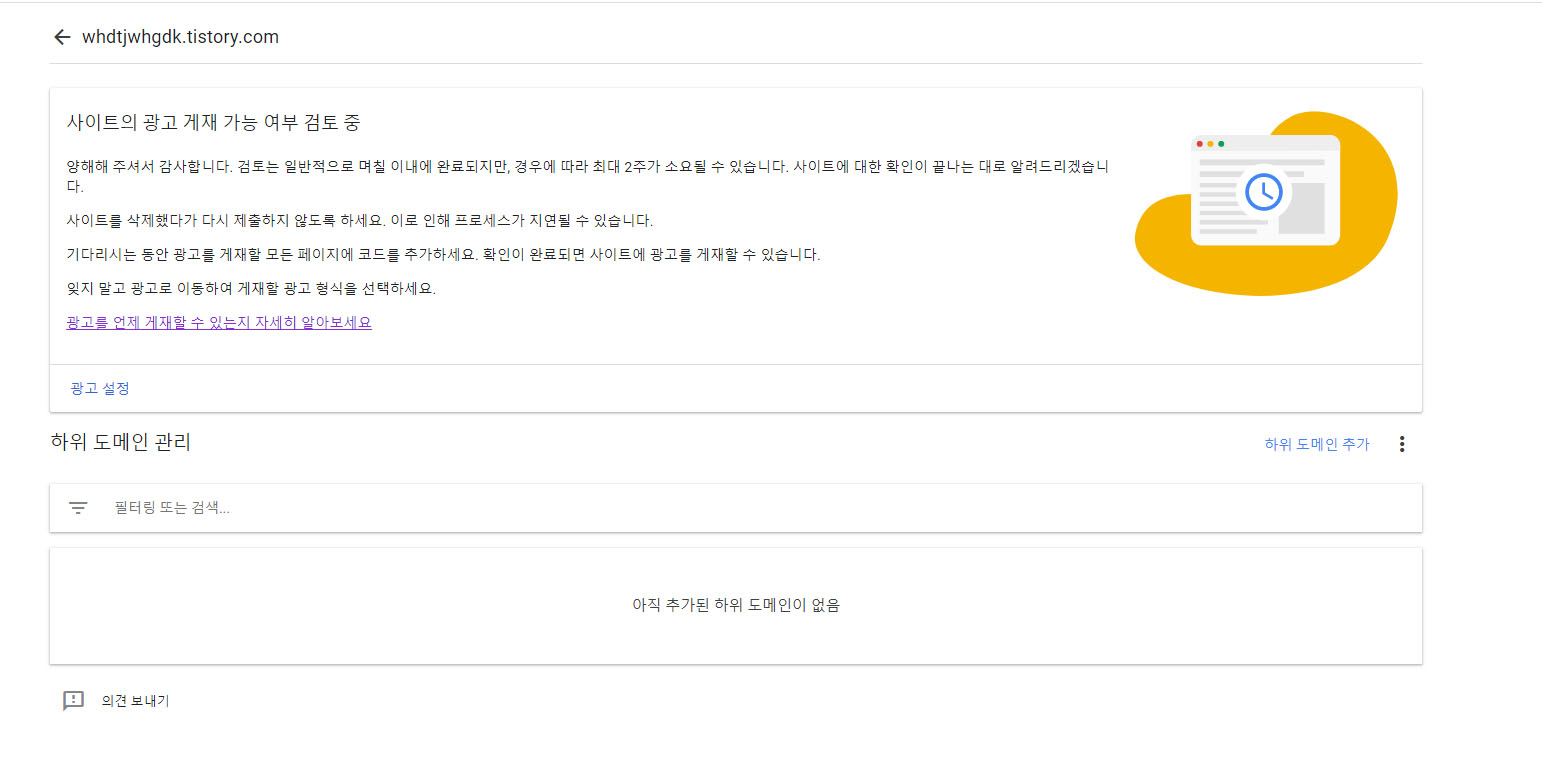Image resolution: width=1542 pixels, height=758 pixels.
Task: Open the learn-more link about ad display timing
Action: (x=217, y=322)
